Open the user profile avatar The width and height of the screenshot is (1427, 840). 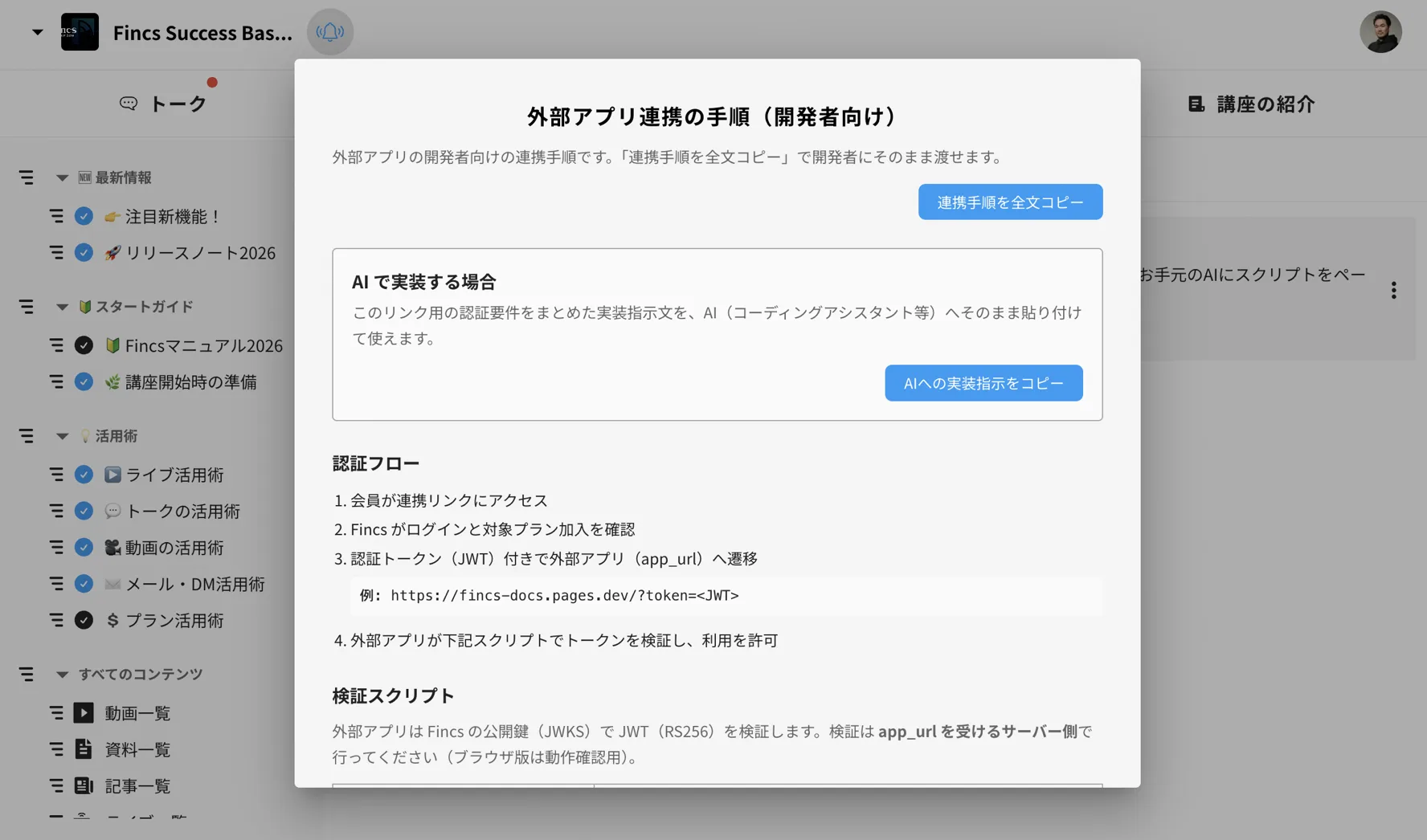[1380, 32]
